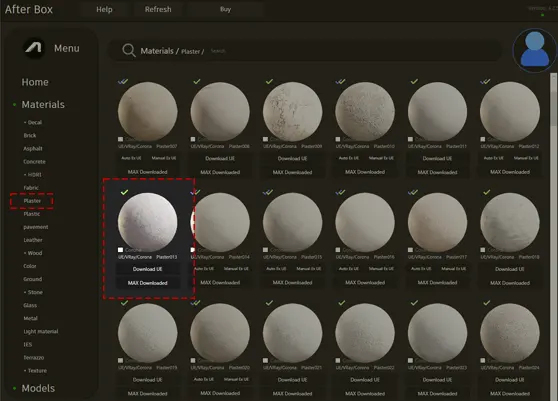Click Download UE for Plaster013
Viewport: 558px width, 401px height.
click(148, 269)
